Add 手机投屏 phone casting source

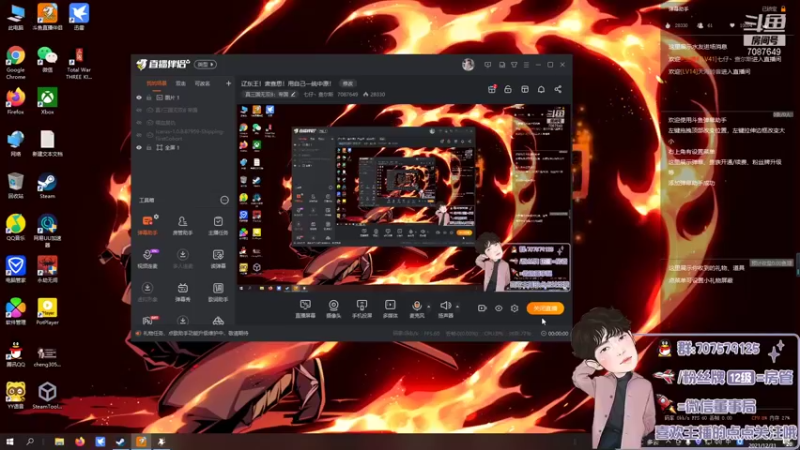point(362,309)
